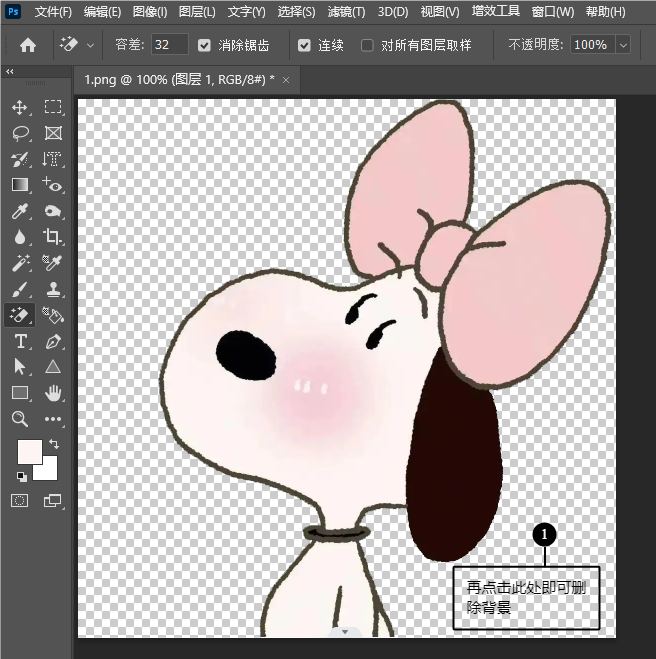Viewport: 656px width, 659px height.
Task: Go to the Home screen icon
Action: (28, 45)
